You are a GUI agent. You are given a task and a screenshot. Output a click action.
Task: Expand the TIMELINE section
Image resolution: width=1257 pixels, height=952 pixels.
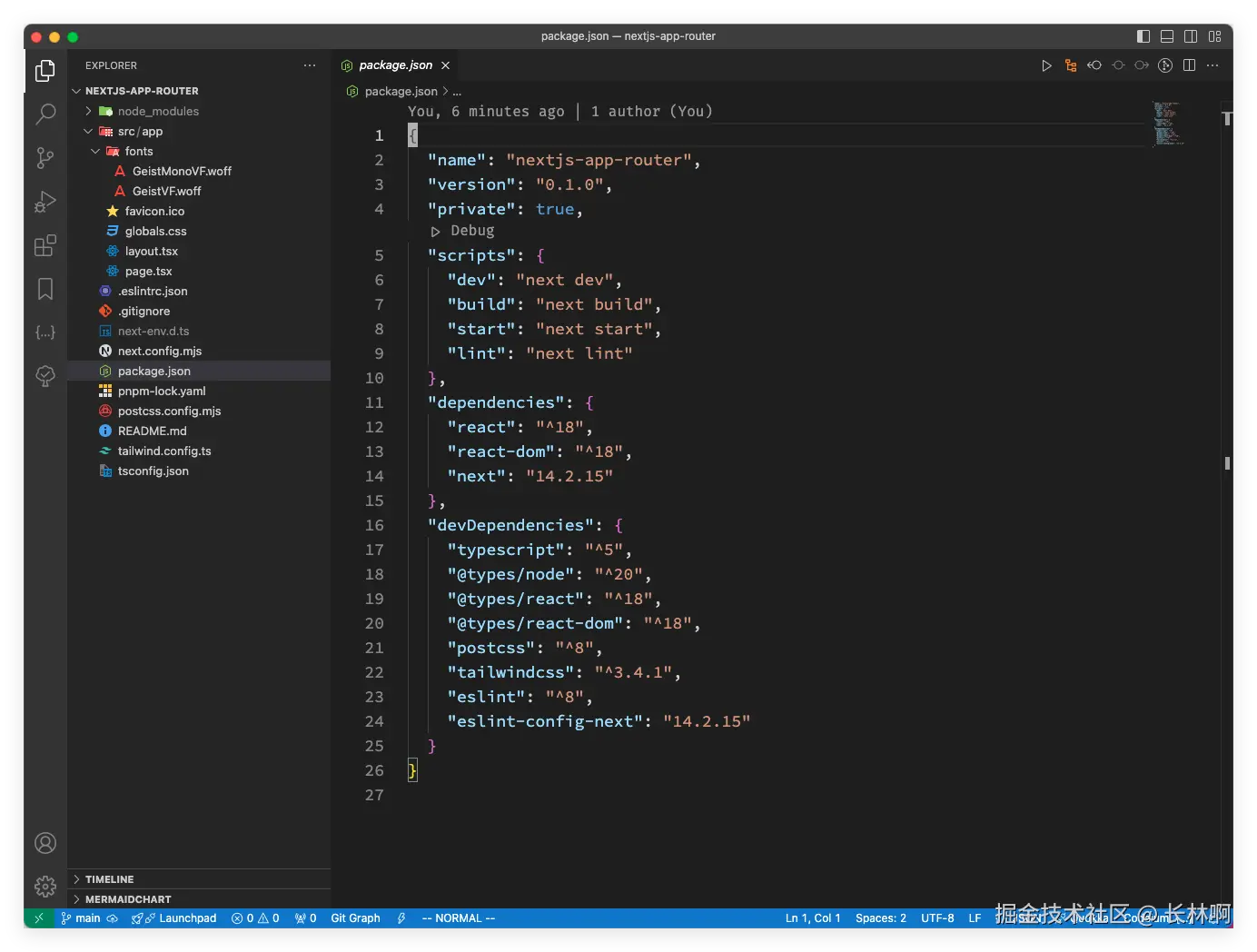pos(109,879)
